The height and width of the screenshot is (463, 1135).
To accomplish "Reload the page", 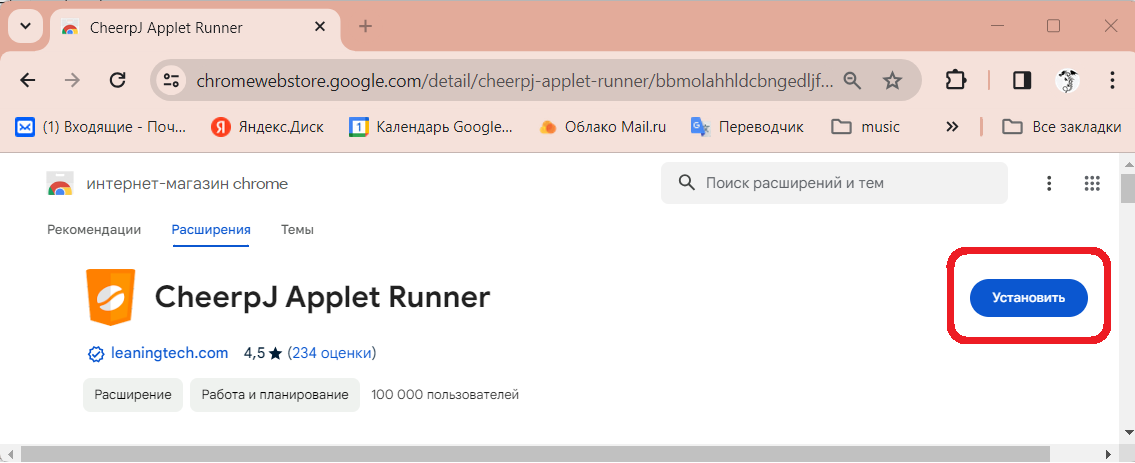I will pyautogui.click(x=117, y=80).
